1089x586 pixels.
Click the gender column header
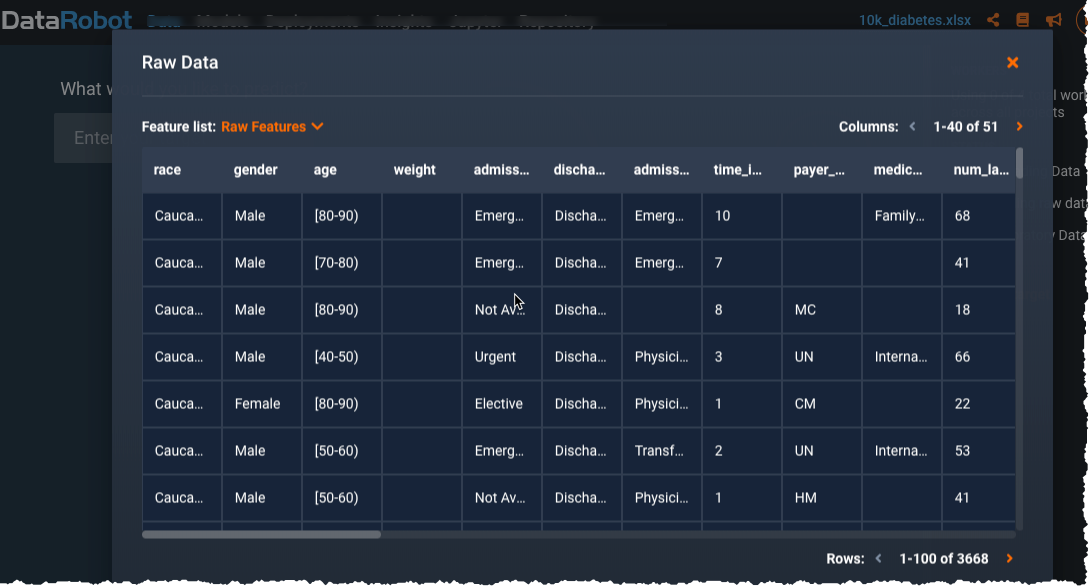coord(256,170)
